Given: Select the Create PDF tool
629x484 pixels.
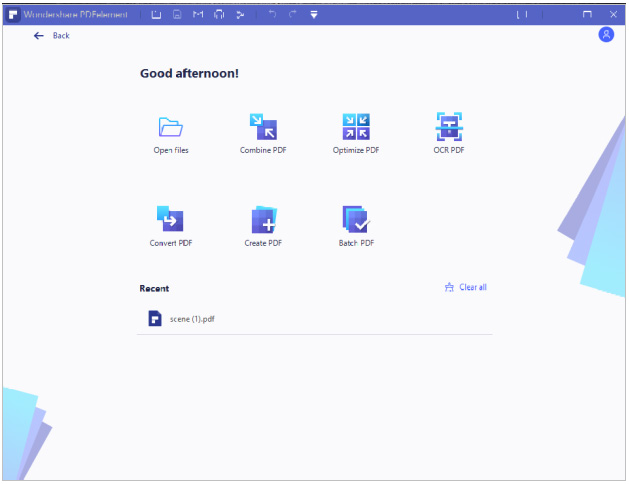Looking at the screenshot, I should click(263, 226).
